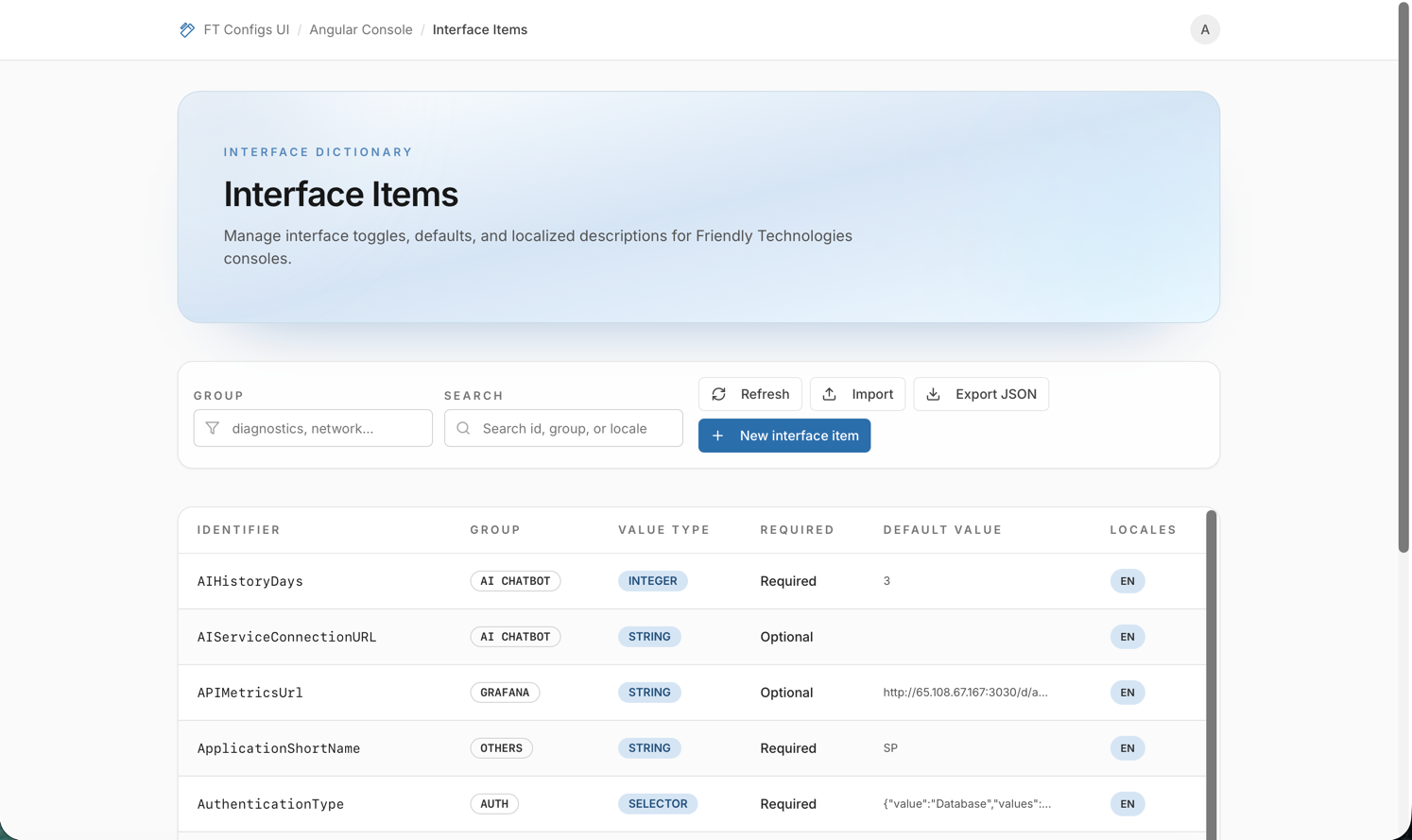Open the AIHistoryDays row

pyautogui.click(x=692, y=581)
